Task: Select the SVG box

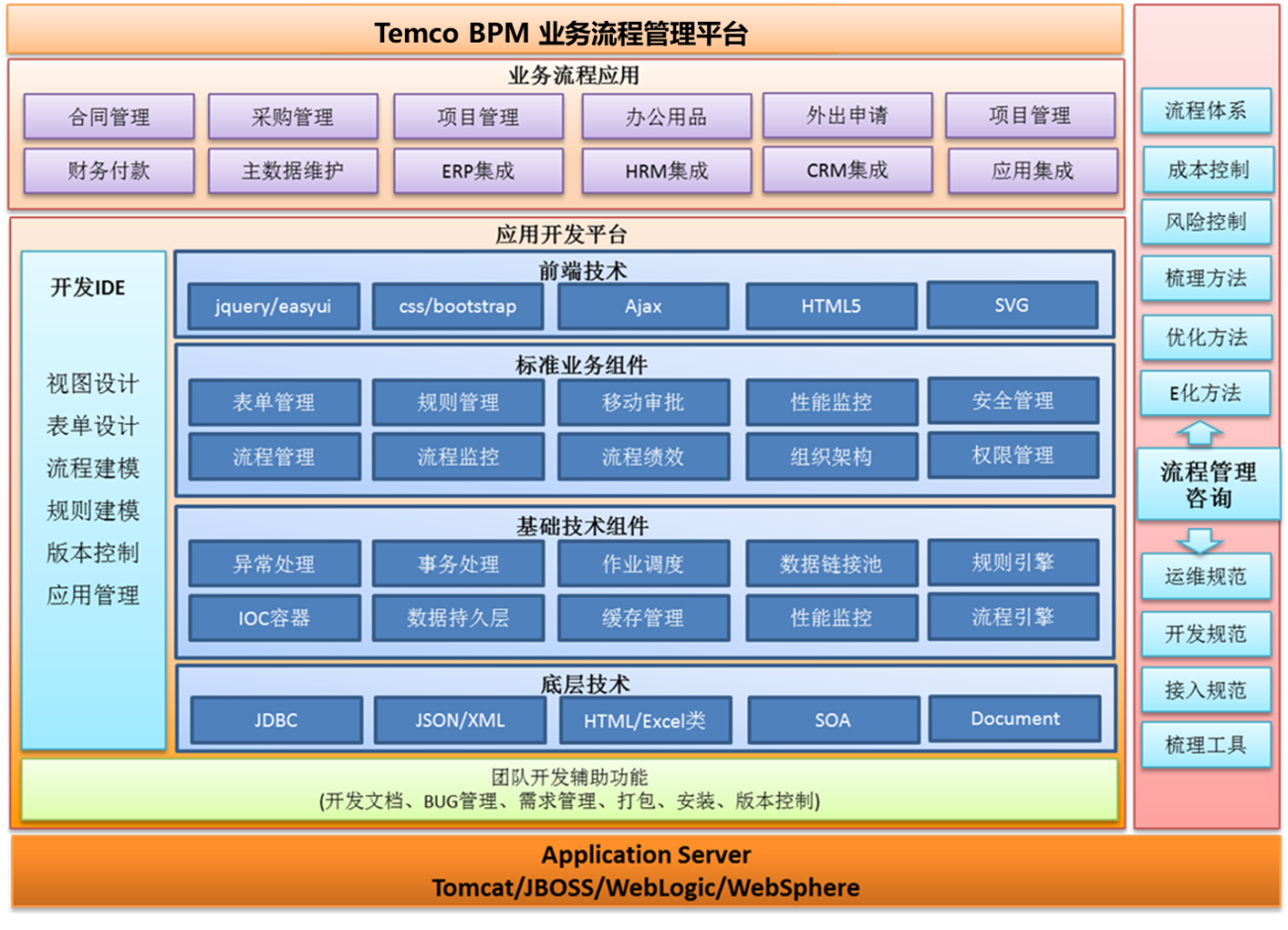Action: 1012,305
